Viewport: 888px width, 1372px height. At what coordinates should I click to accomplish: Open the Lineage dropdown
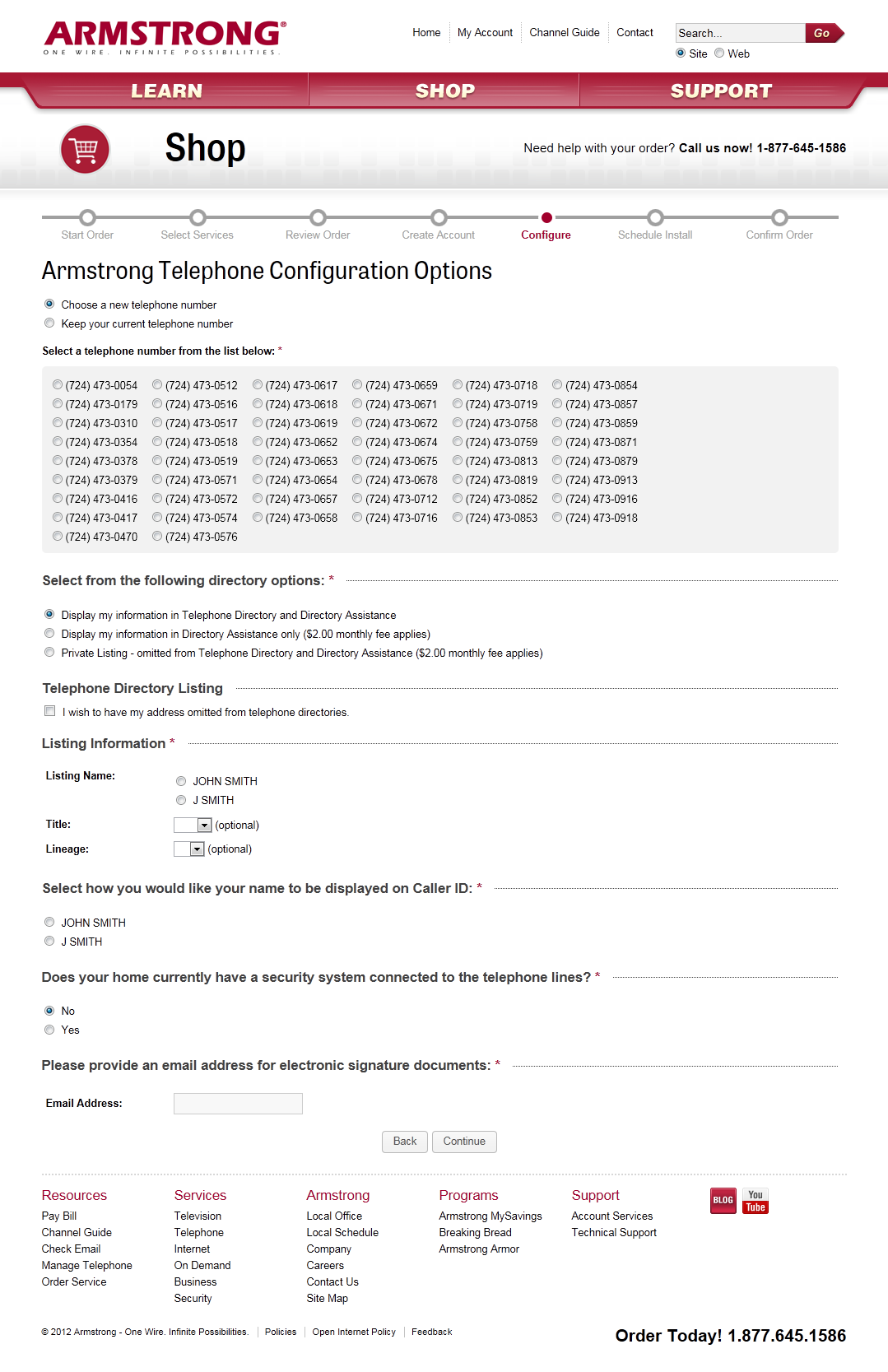click(189, 849)
